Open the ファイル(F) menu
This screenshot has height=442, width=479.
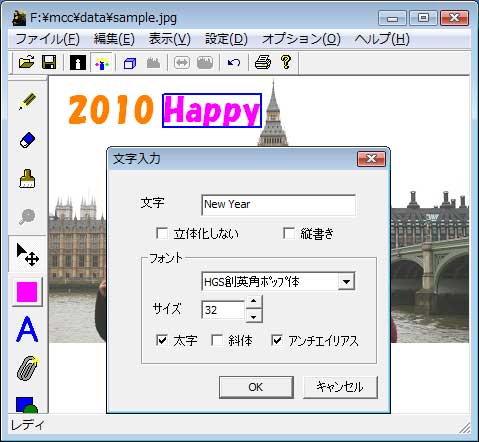coord(48,39)
